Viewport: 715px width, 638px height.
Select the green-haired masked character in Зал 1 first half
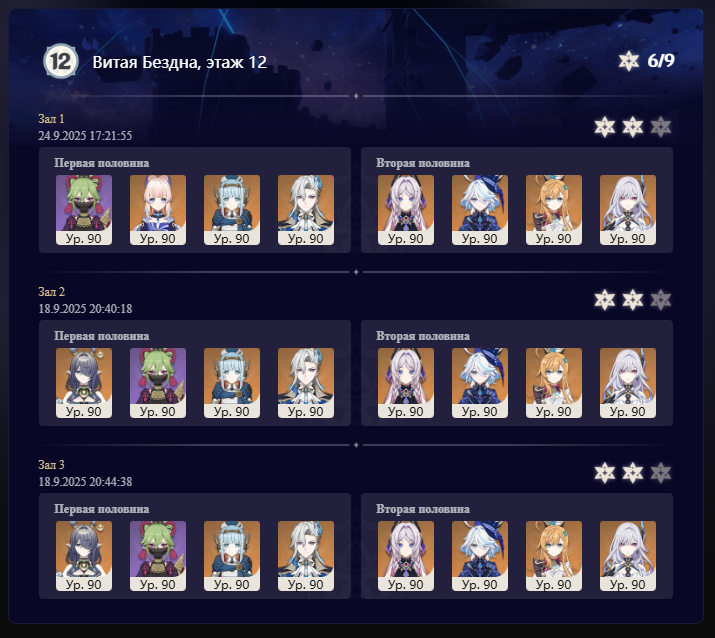tap(84, 210)
